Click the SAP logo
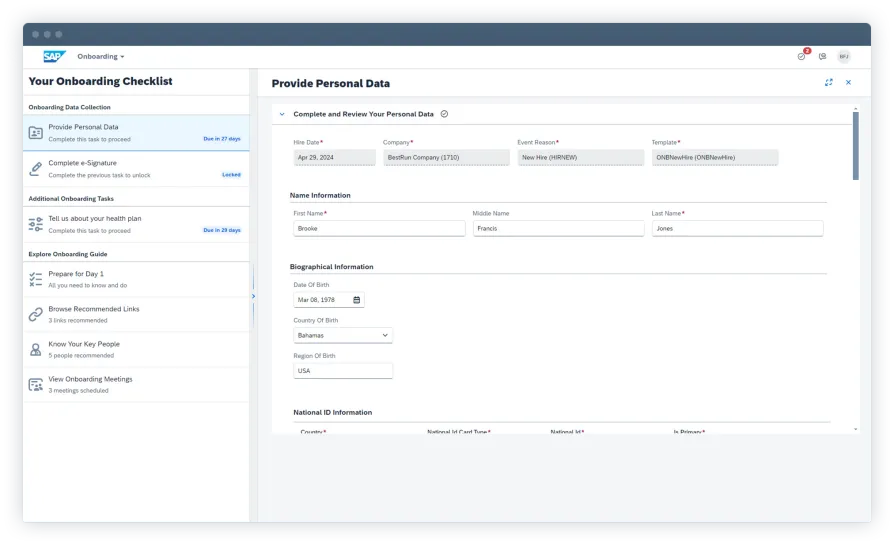Viewport: 894px width, 545px height. [55, 56]
